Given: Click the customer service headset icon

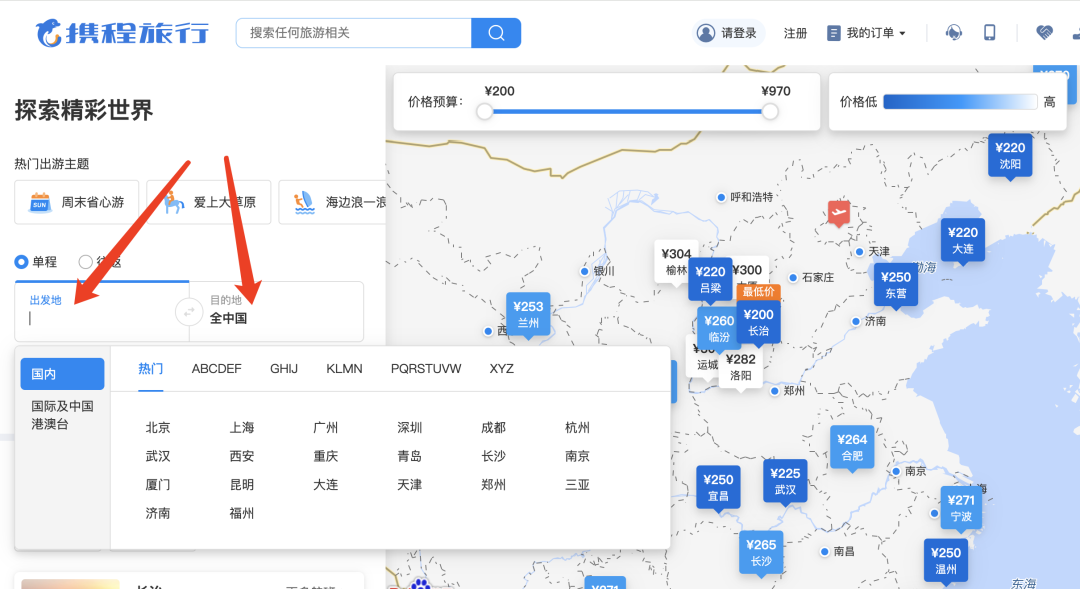Looking at the screenshot, I should (954, 33).
